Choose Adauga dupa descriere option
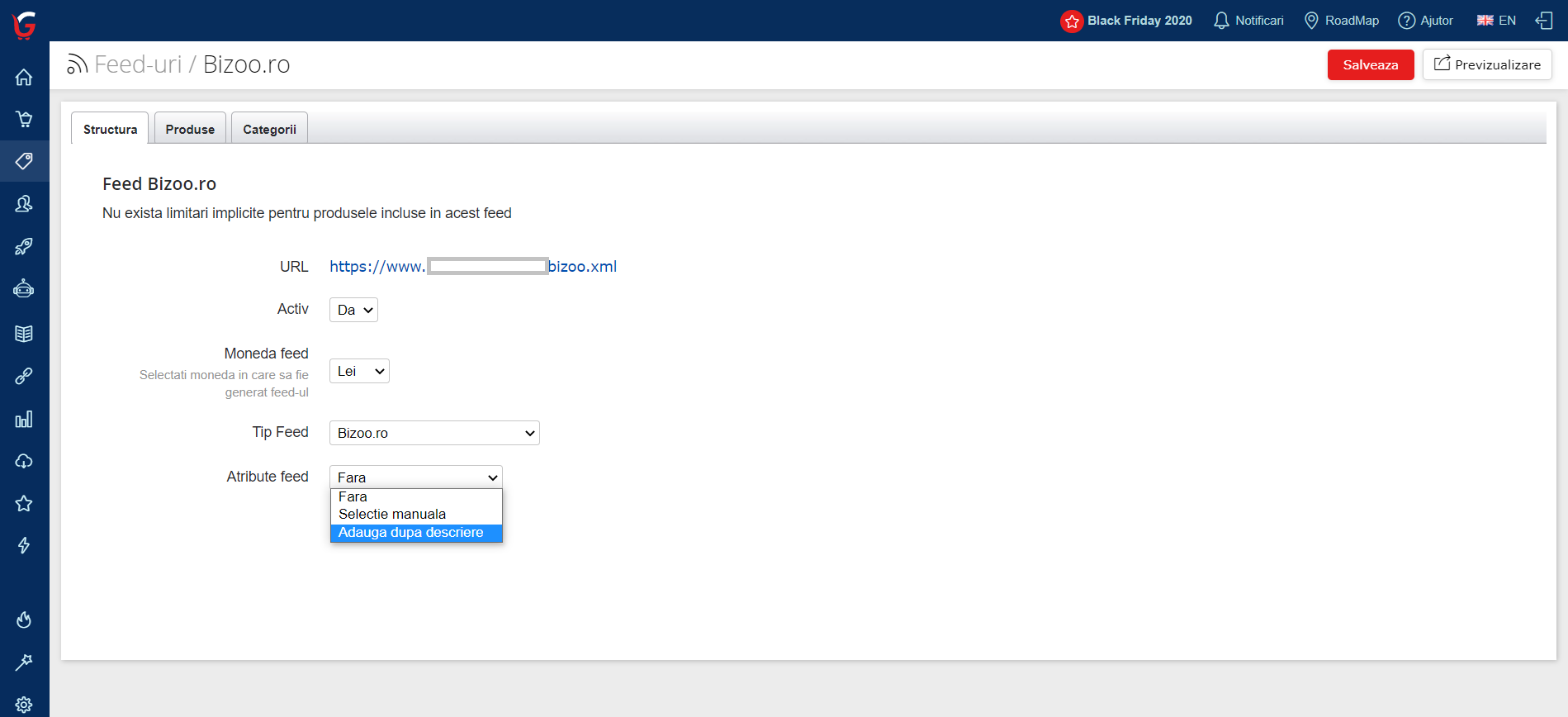Screen dimensions: 1568x717 (x=416, y=533)
